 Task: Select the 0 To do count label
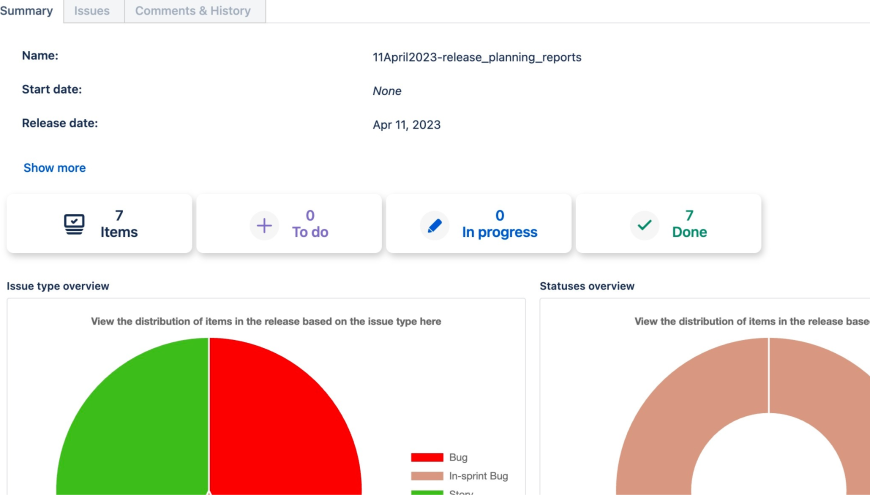pyautogui.click(x=310, y=224)
